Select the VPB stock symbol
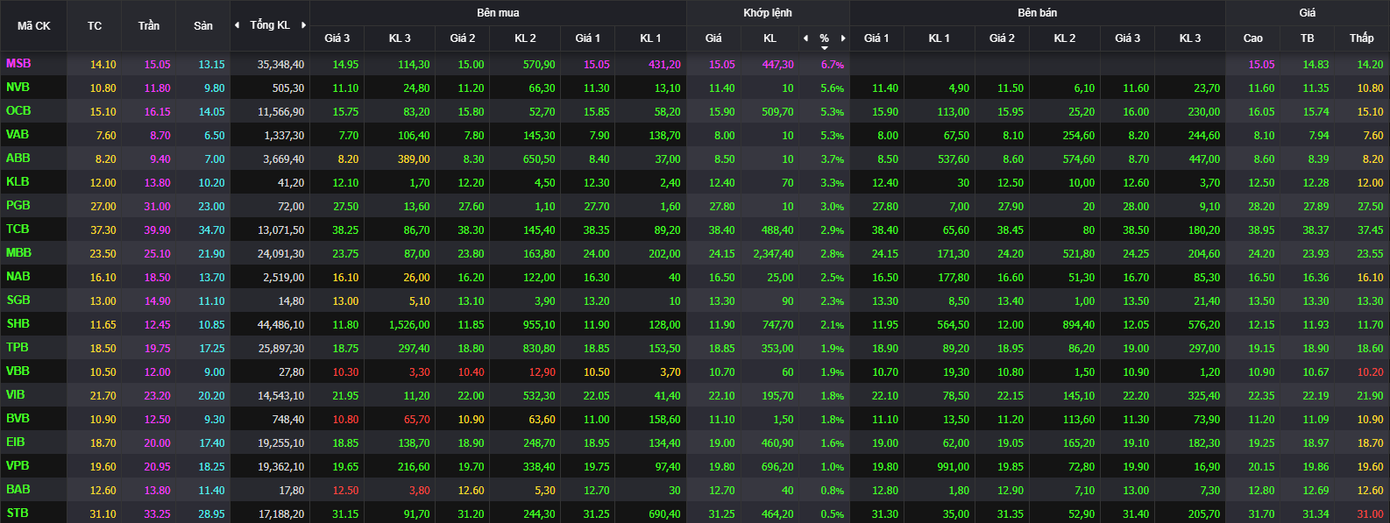 tap(18, 466)
